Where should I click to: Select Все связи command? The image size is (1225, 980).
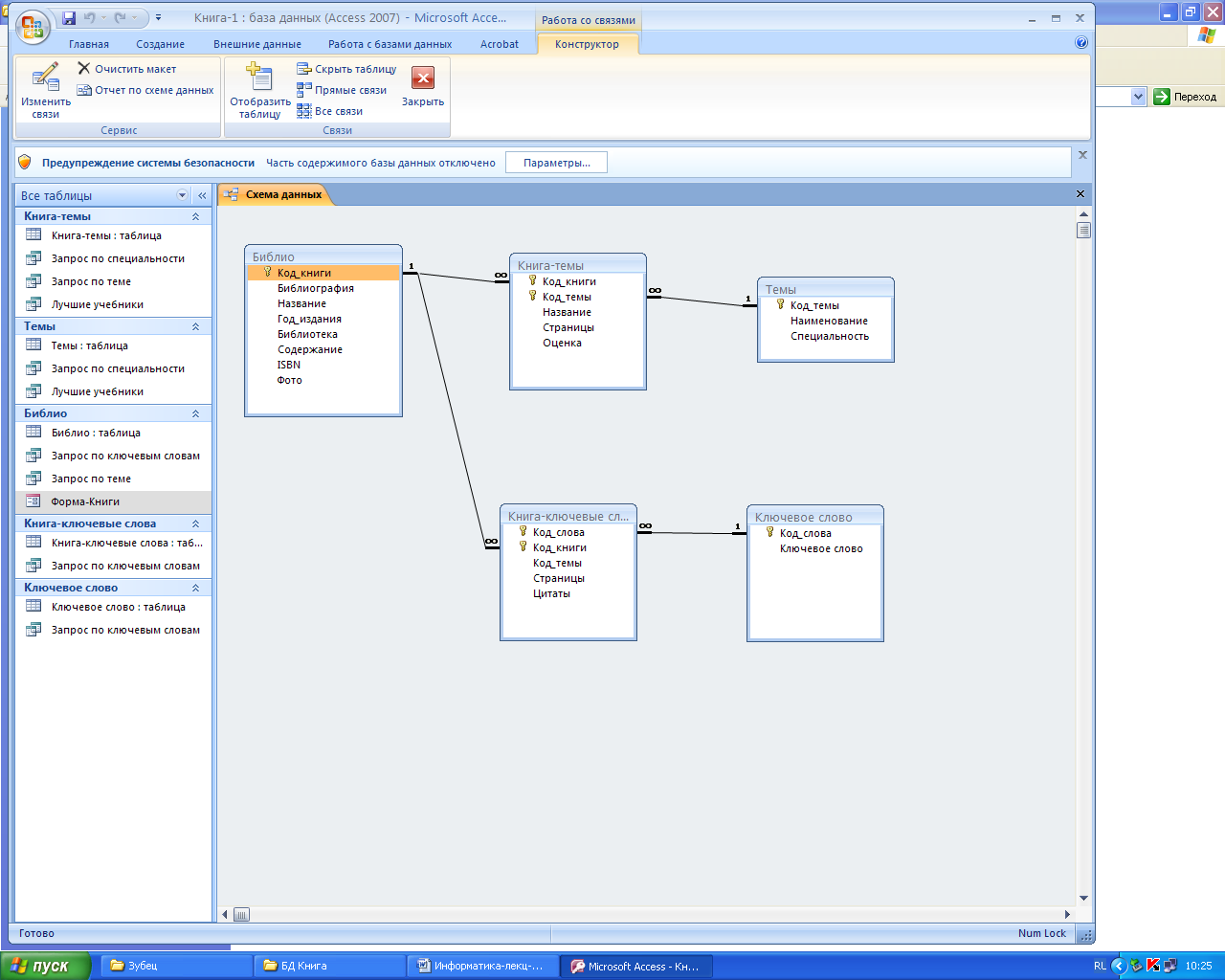coord(329,111)
